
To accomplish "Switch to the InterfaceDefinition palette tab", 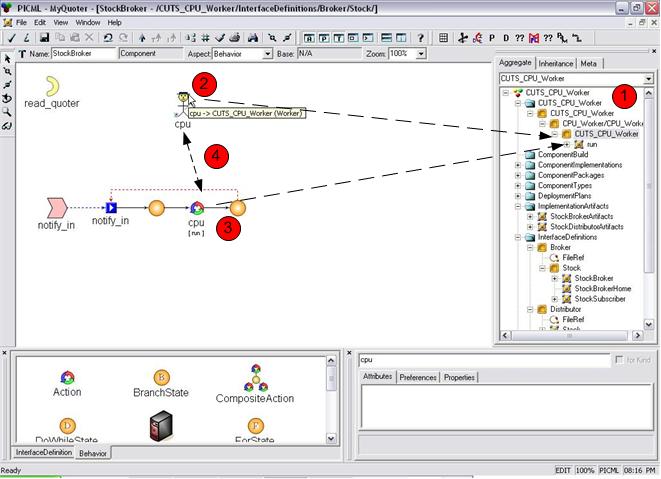I will 43,453.
